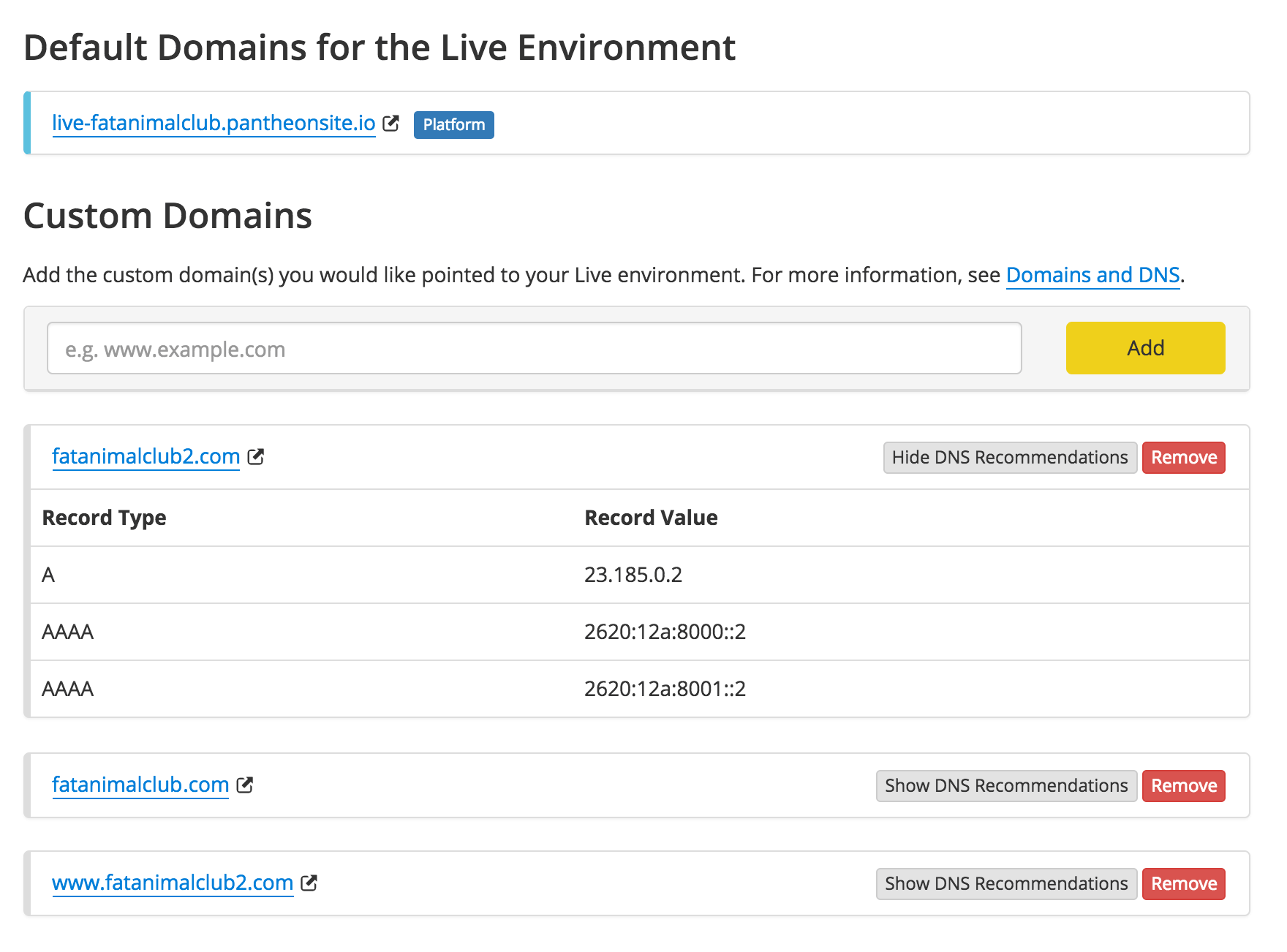Click external-link icon beside fatanimalclub.com

pos(245,785)
